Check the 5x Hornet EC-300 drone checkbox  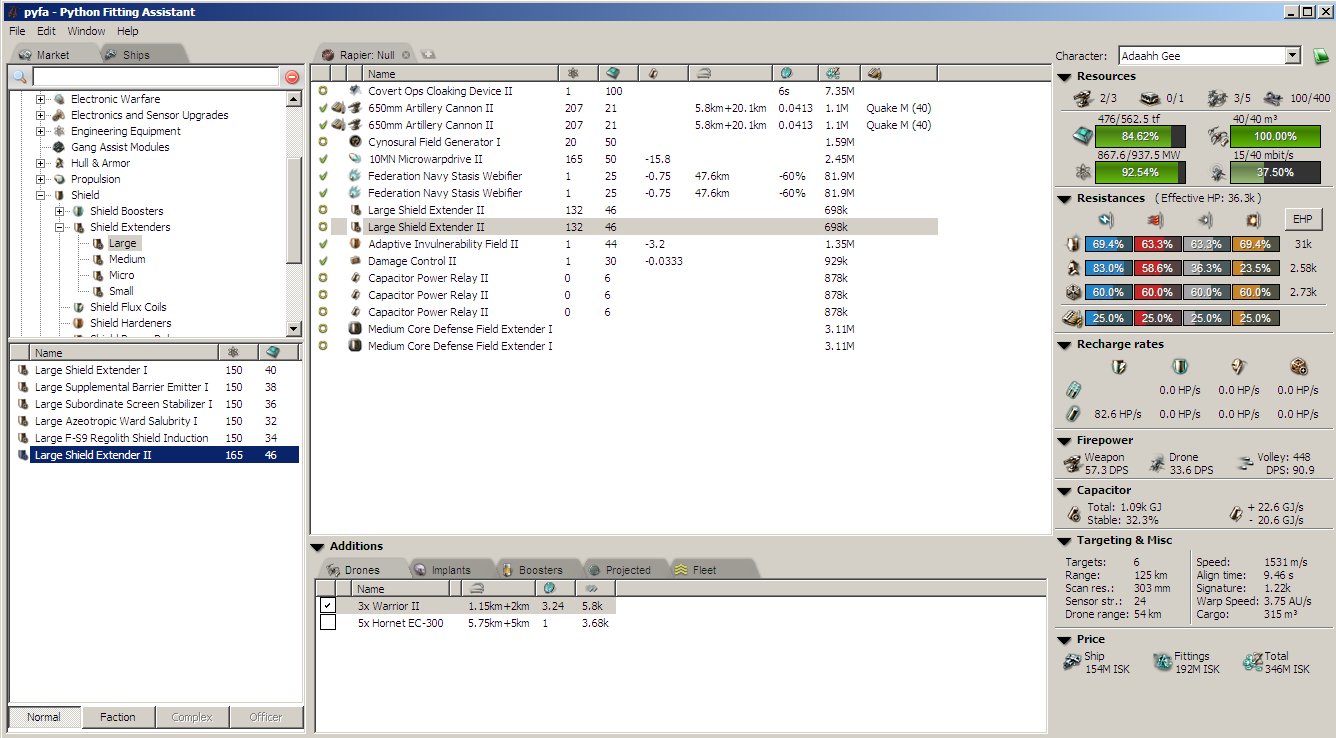(x=328, y=623)
